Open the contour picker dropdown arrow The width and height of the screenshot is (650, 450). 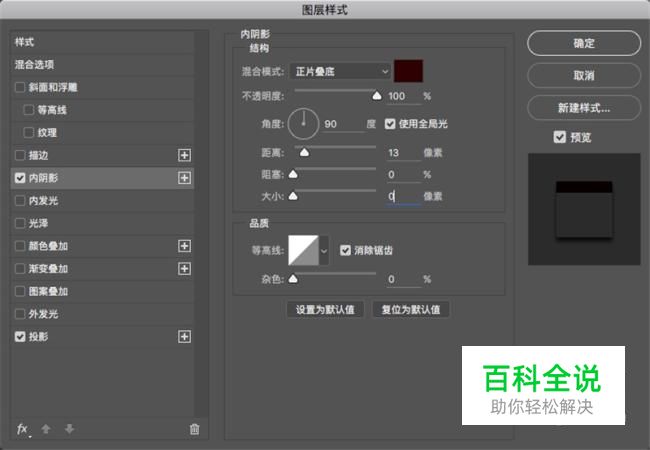[324, 251]
